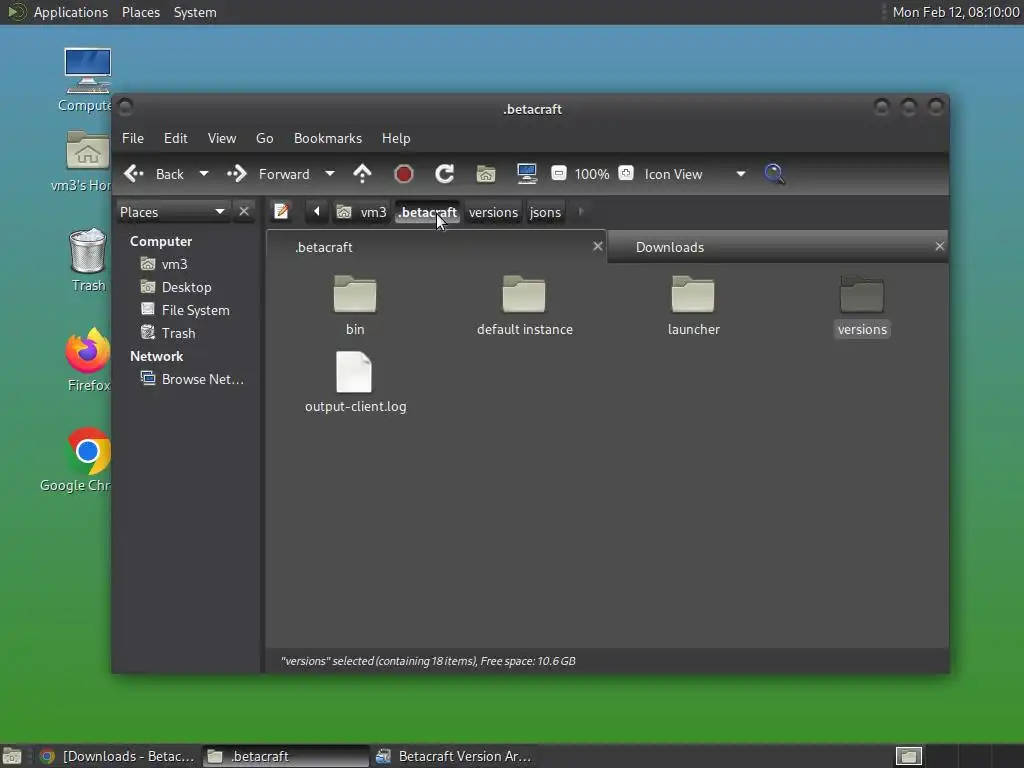Screen dimensions: 1024x768
Task: Click .betacraft path bar button
Action: click(428, 212)
